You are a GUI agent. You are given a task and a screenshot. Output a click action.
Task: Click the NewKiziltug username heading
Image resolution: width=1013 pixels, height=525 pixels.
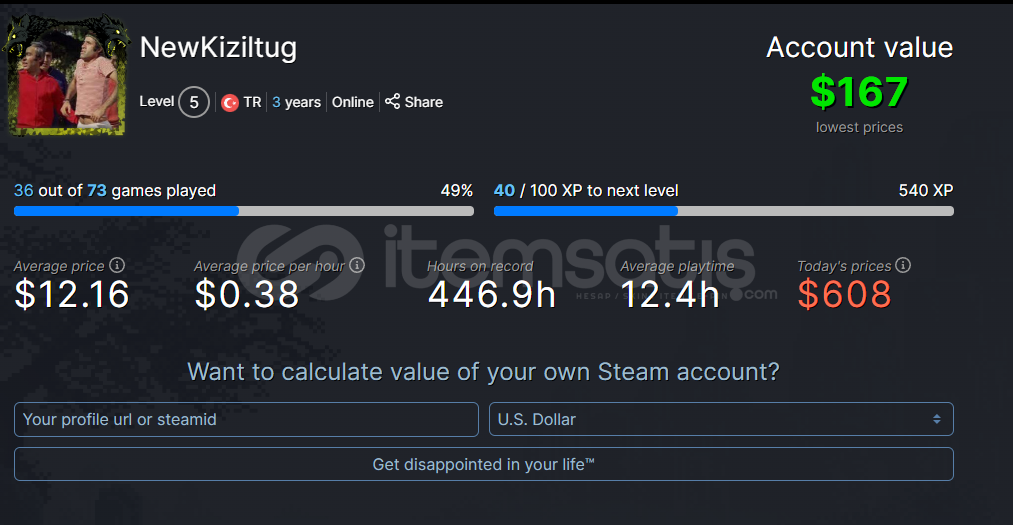(218, 48)
